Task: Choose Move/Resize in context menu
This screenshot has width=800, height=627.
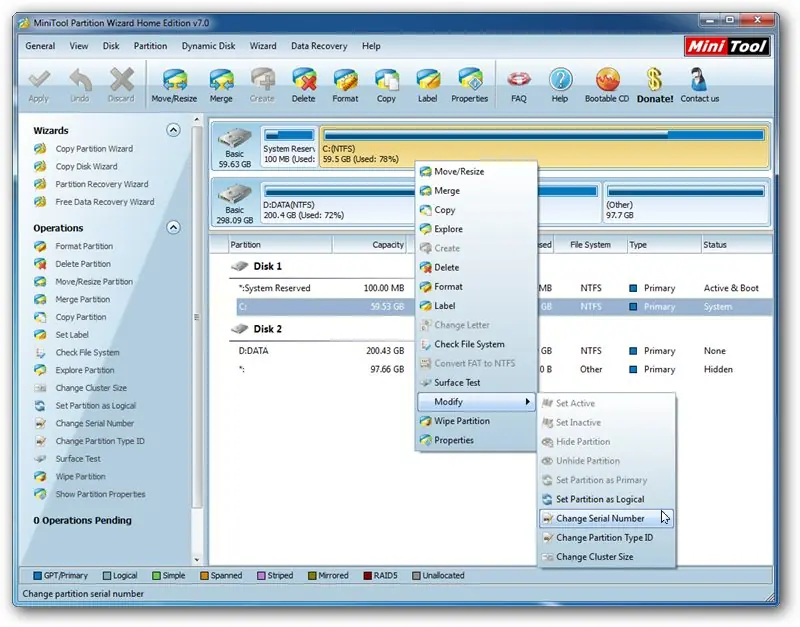Action: 476,172
